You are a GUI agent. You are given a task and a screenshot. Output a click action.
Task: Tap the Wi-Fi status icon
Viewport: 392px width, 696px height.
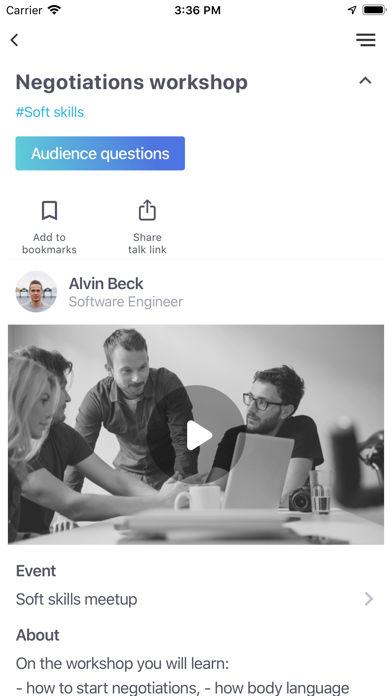(x=54, y=10)
